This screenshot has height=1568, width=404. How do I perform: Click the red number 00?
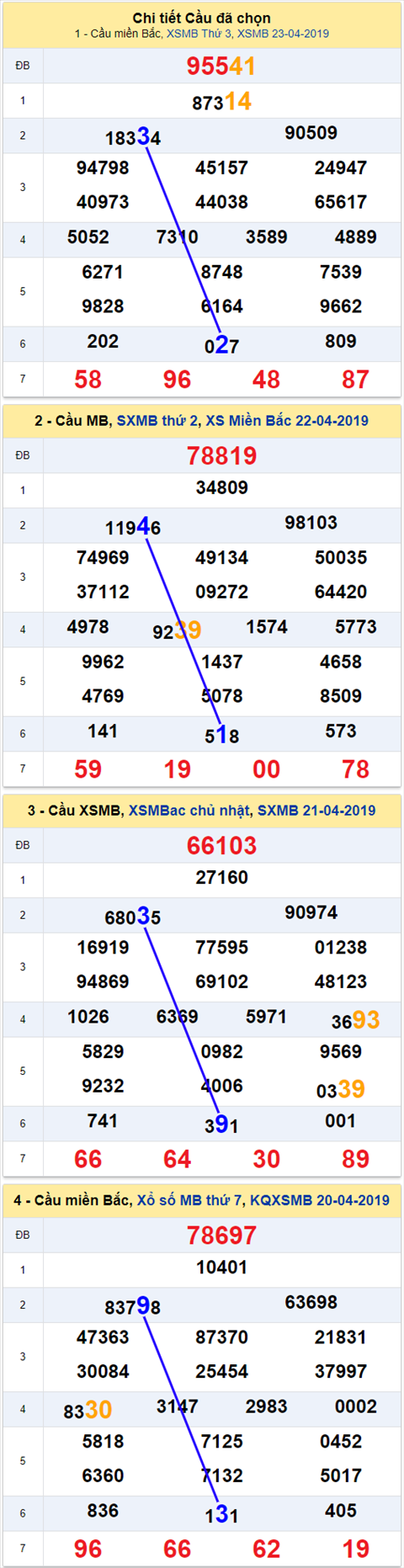(266, 769)
